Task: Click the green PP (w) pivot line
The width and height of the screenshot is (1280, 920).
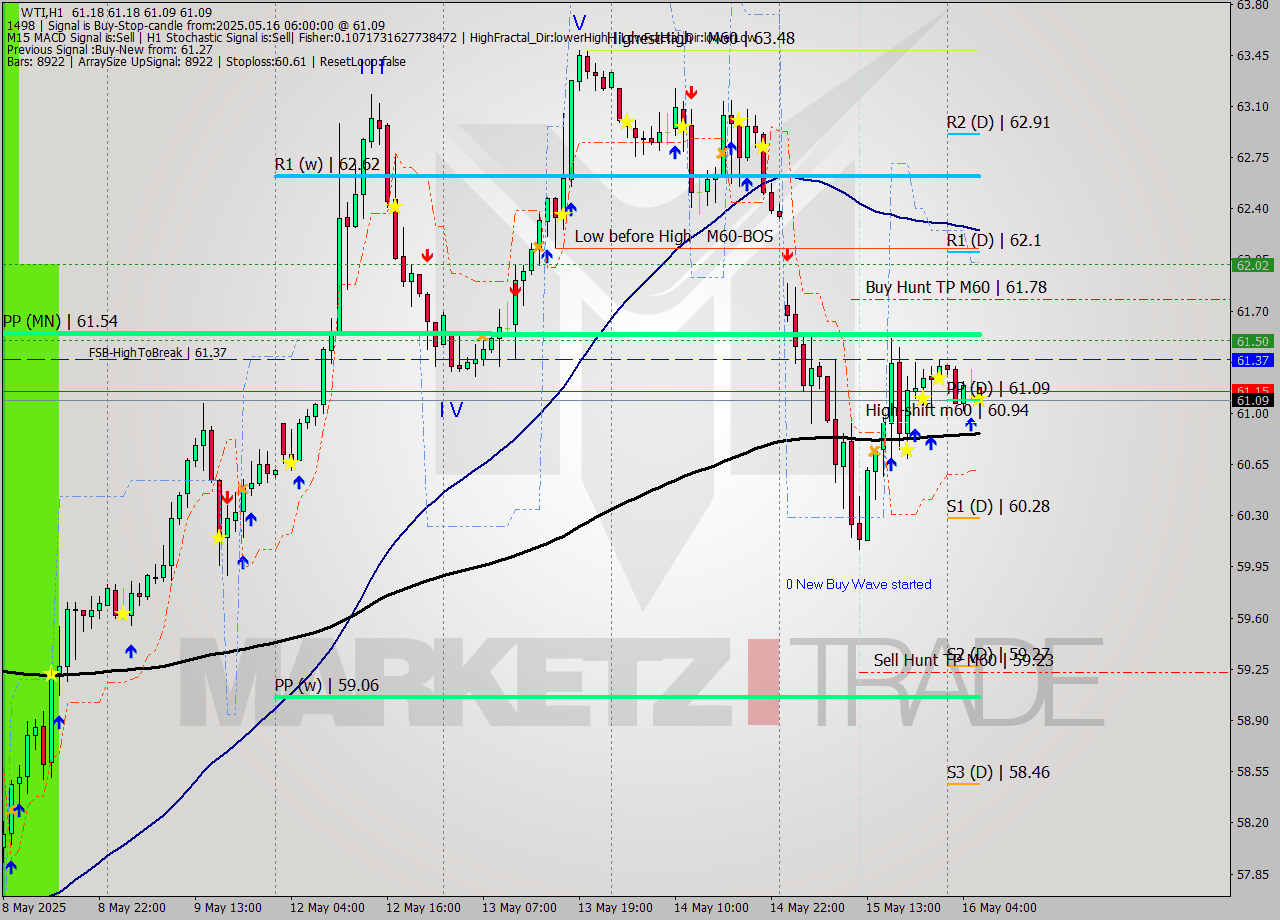Action: coord(600,695)
